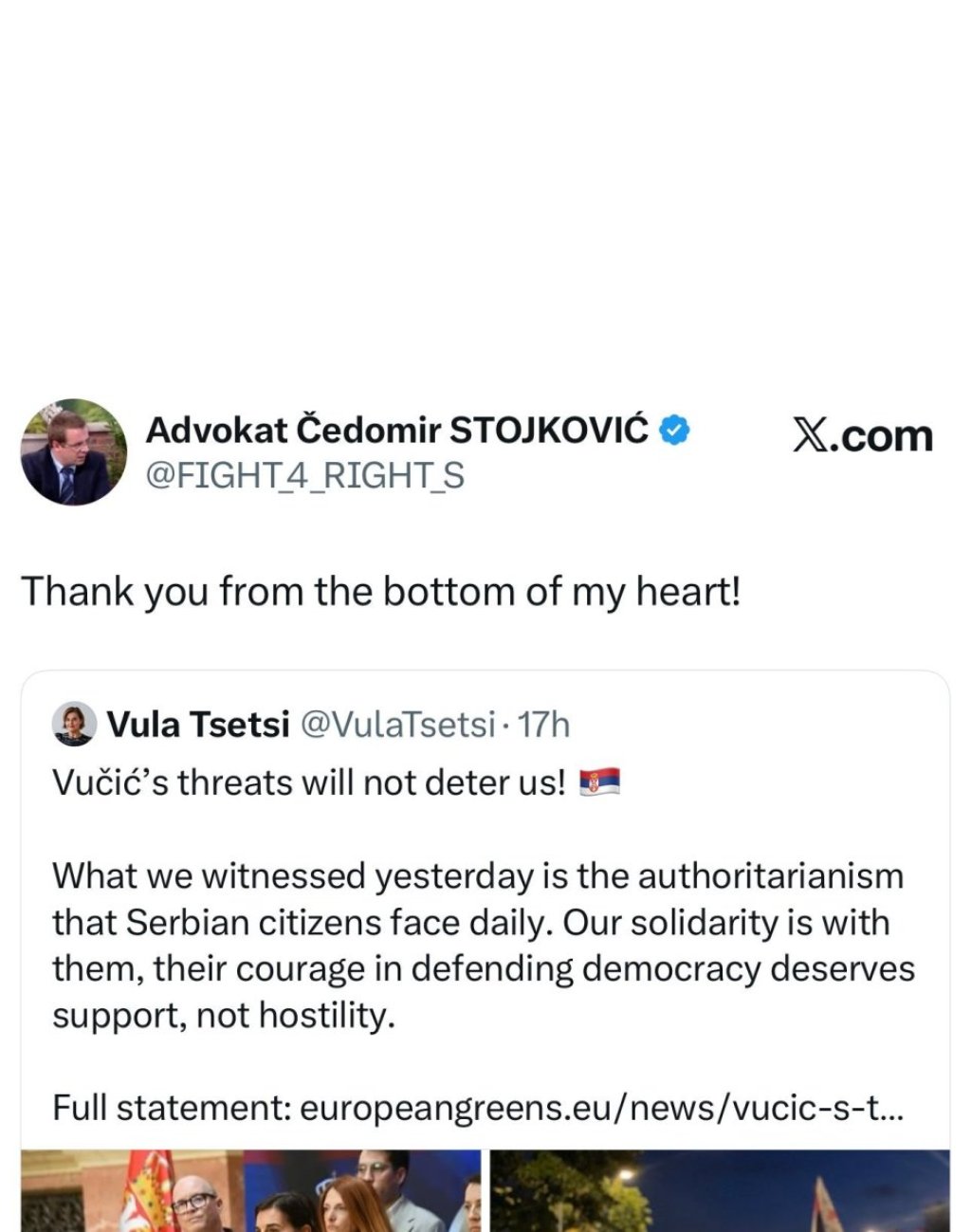This screenshot has width=971, height=1232.
Task: Click the "Full statement:" label text
Action: [x=171, y=1108]
